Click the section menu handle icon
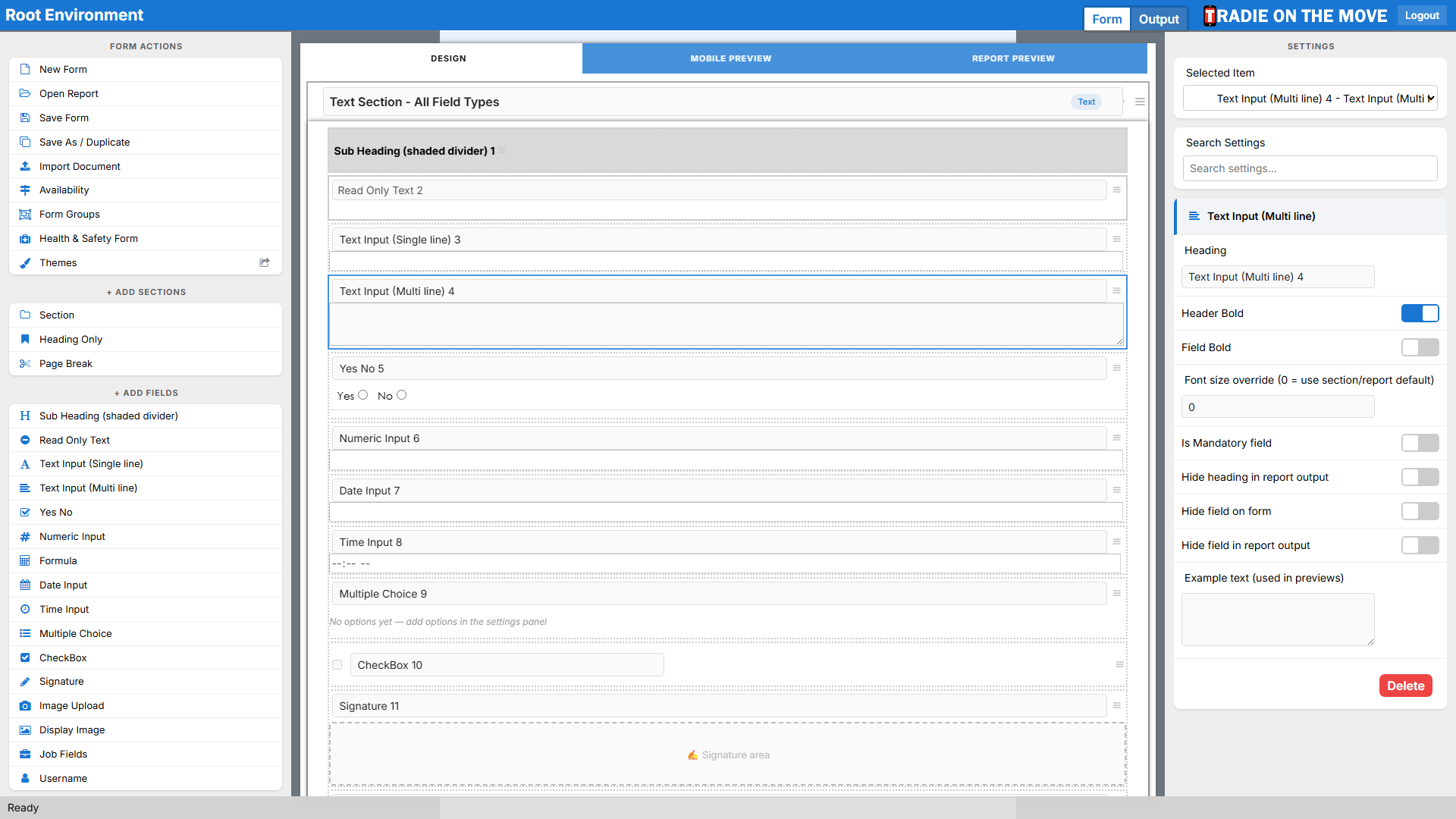This screenshot has height=819, width=1456. [1140, 102]
